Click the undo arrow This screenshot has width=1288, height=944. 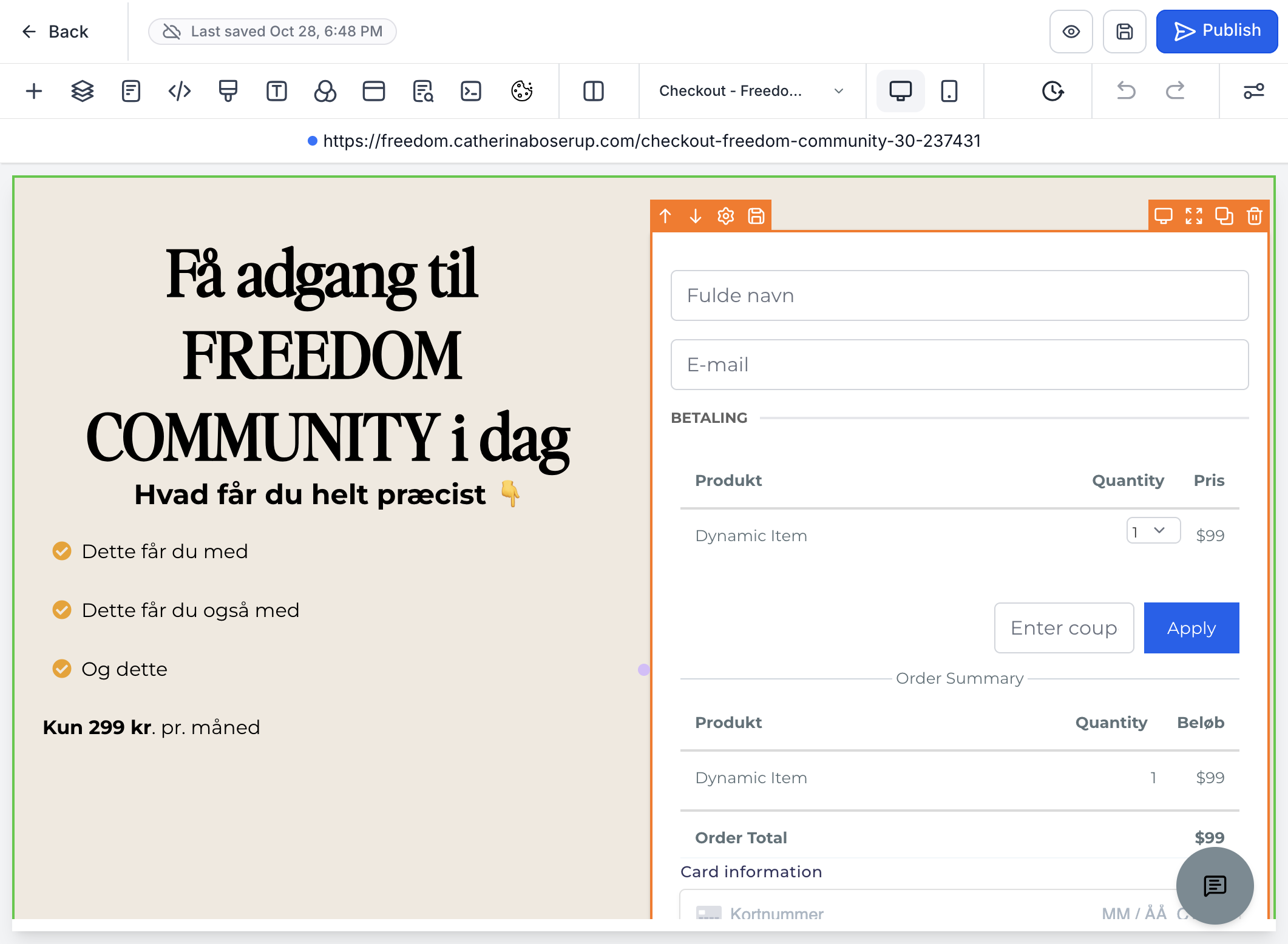1127,91
